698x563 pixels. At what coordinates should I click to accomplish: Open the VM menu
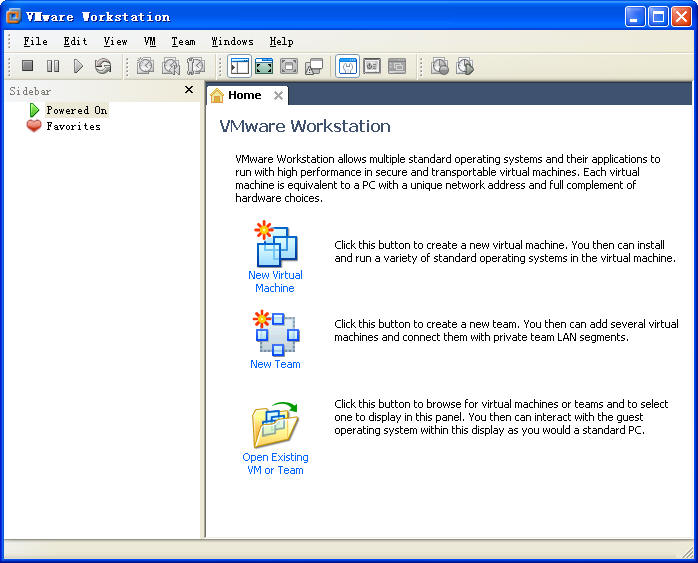coord(150,41)
